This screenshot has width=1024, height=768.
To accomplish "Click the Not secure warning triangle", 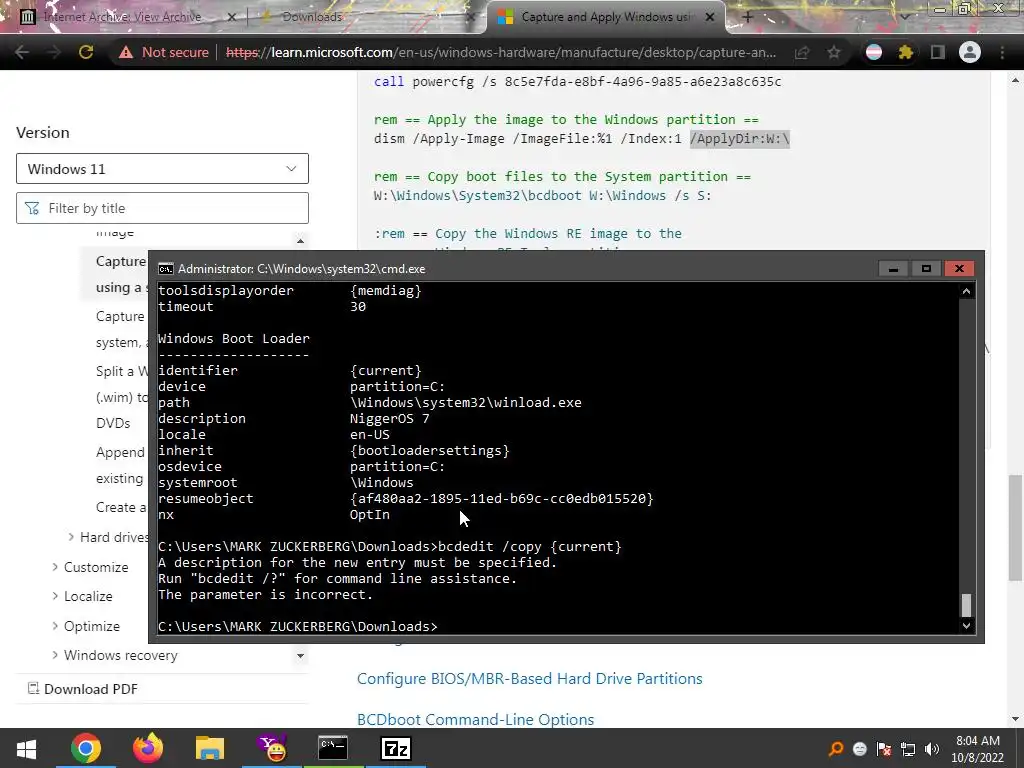I will point(125,52).
